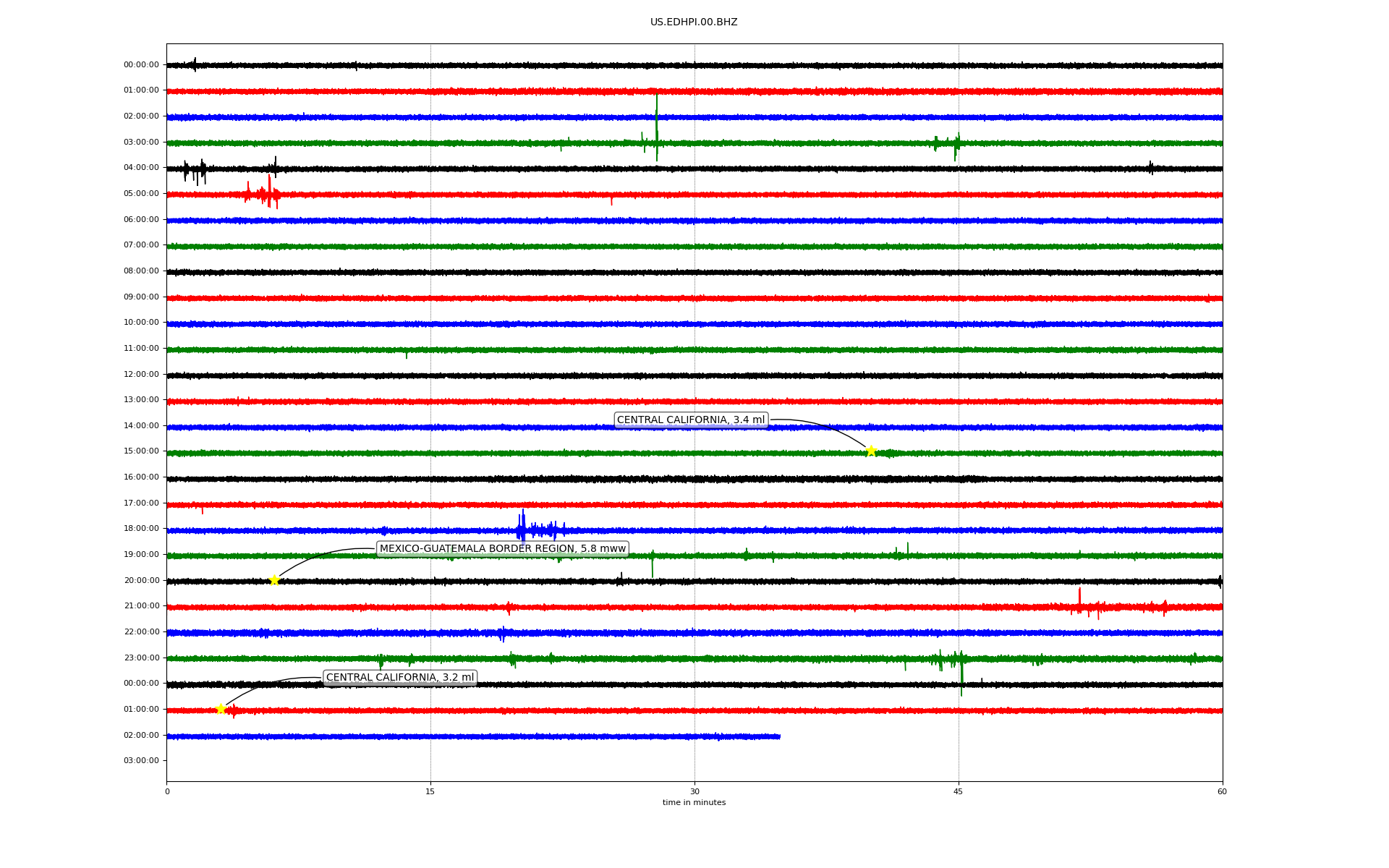Click the yellow star on the final 01:00:00 trace
The width and height of the screenshot is (1389, 868).
tap(221, 709)
